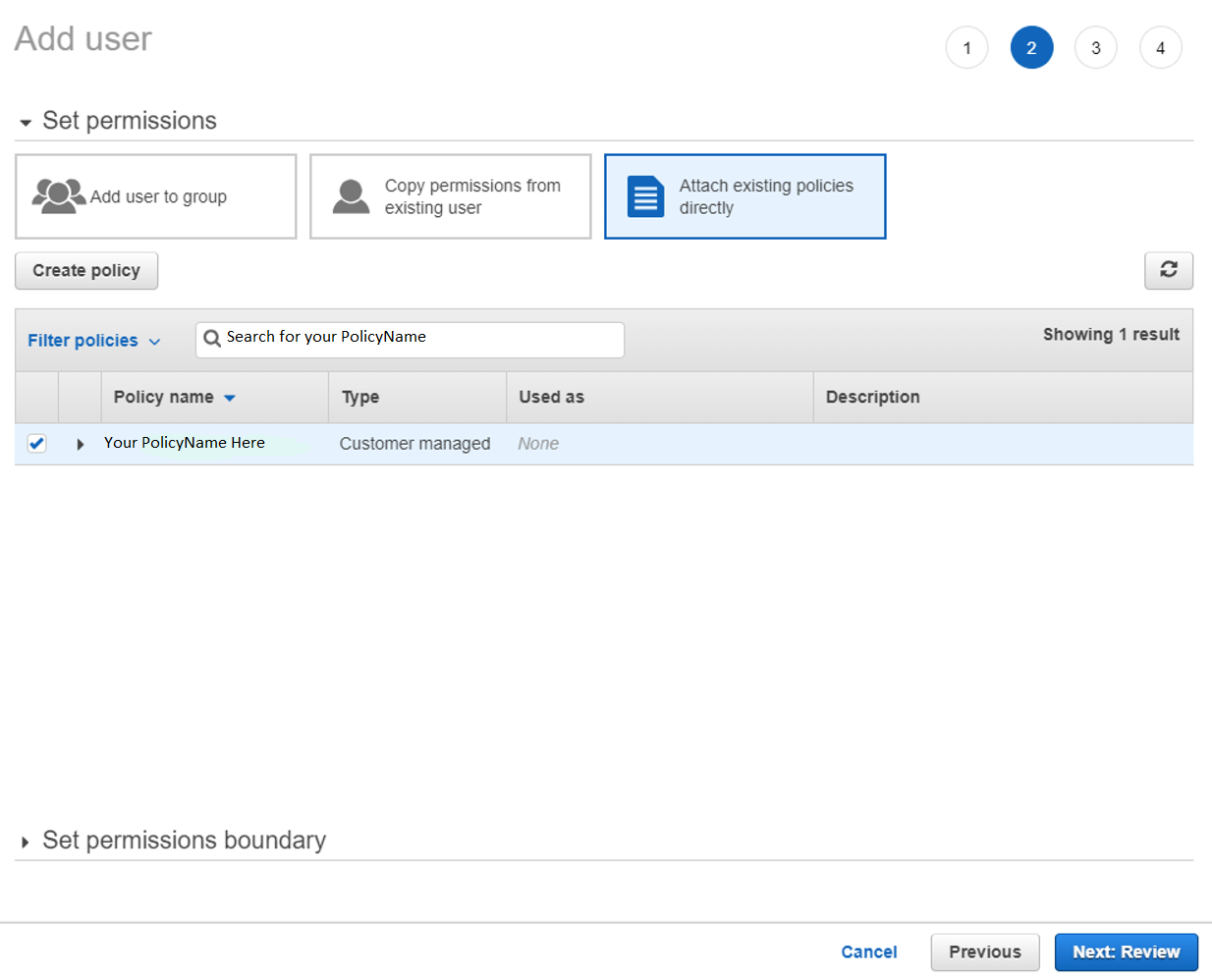The image size is (1212, 980).
Task: Go to wizard step 3
Action: 1095,46
